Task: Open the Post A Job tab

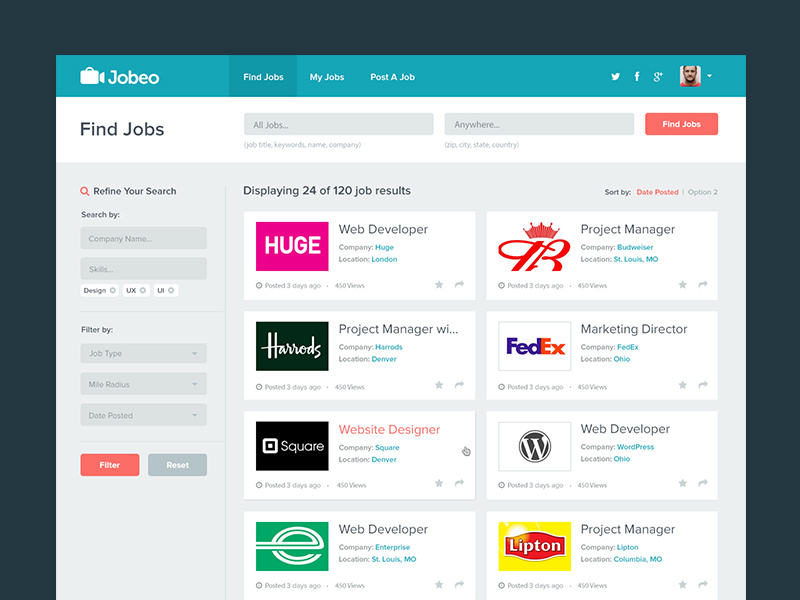Action: (392, 77)
